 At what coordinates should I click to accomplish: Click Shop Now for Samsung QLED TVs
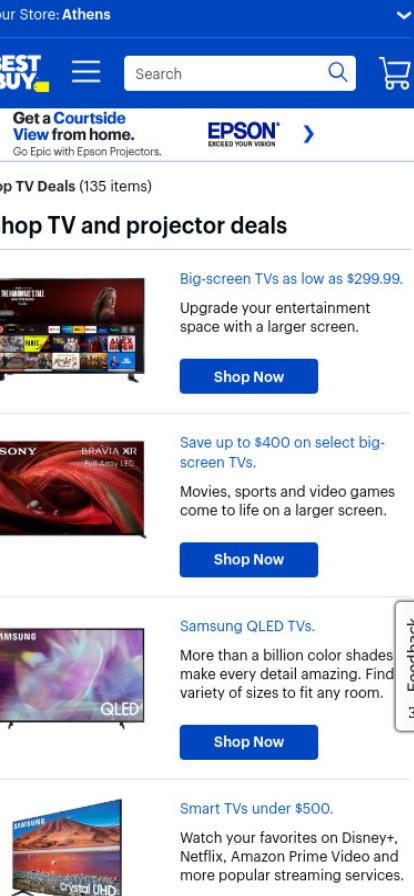point(249,742)
